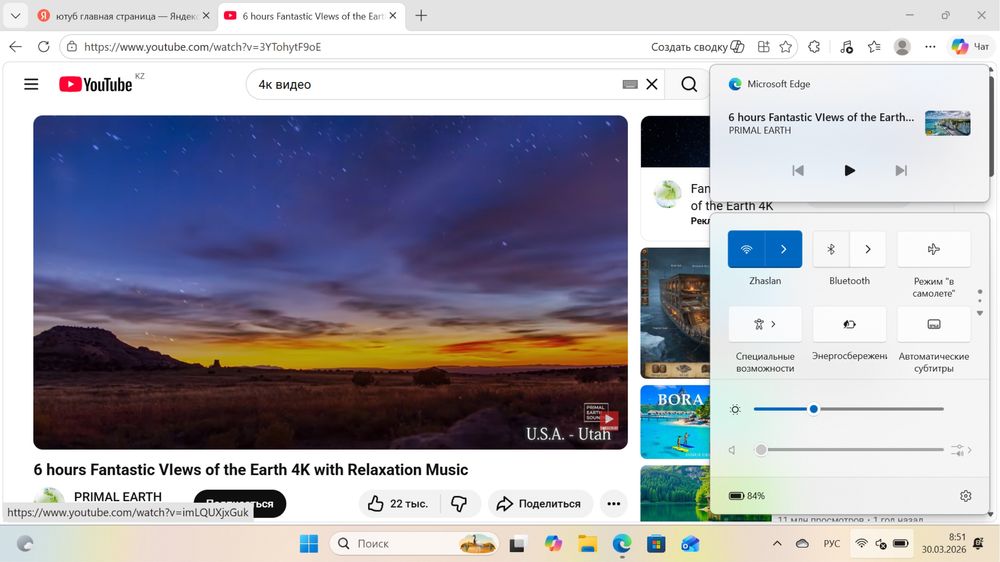
Task: Click the taskbar Поиск search box
Action: pyautogui.click(x=414, y=544)
